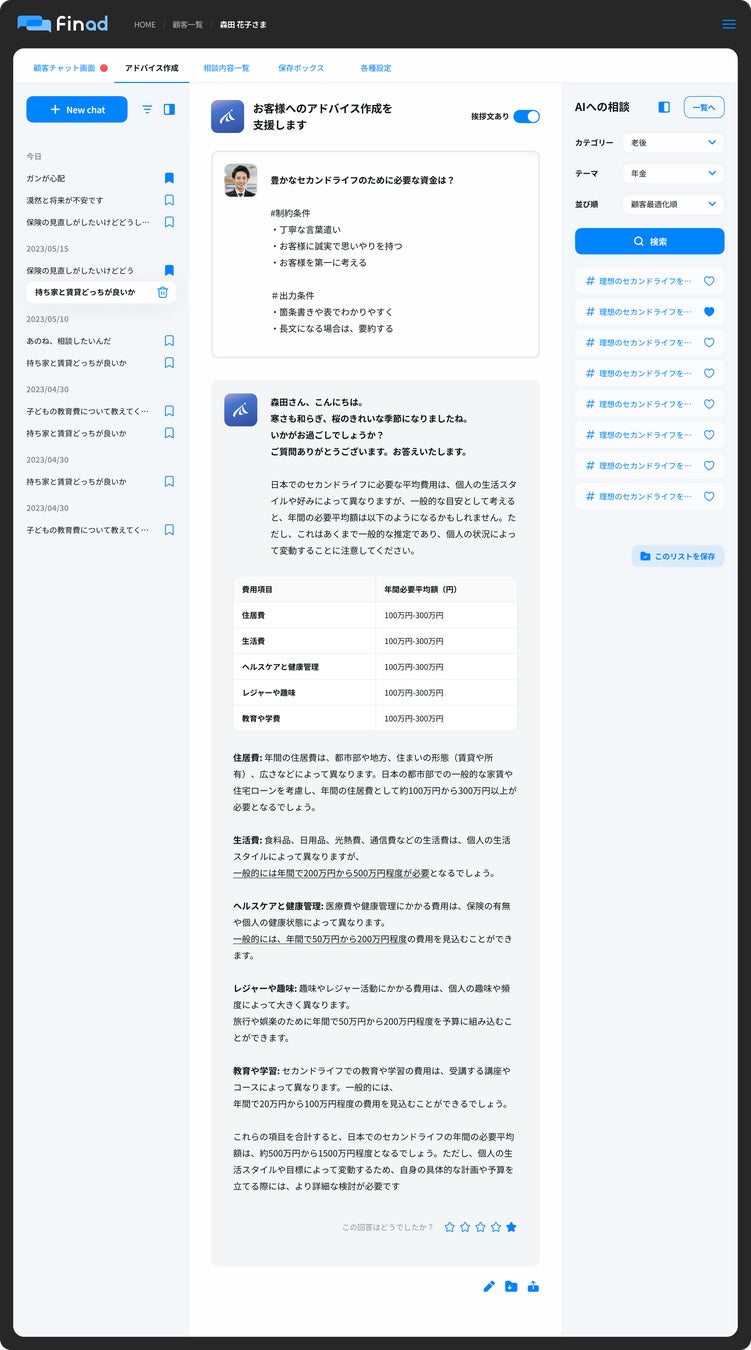Bookmark the 保険の見直しがしたいけどどうし… chat under 今日
751x1350 pixels.
point(169,222)
